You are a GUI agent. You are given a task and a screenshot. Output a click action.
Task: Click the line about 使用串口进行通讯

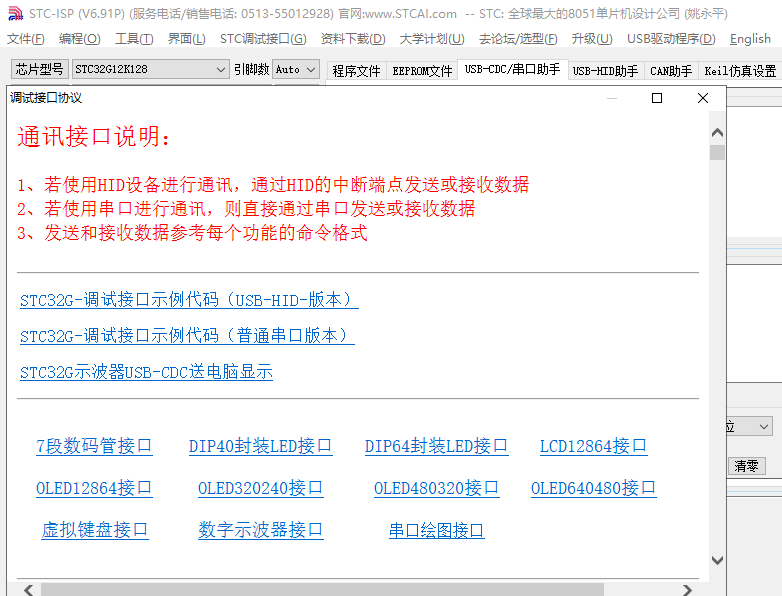click(246, 209)
